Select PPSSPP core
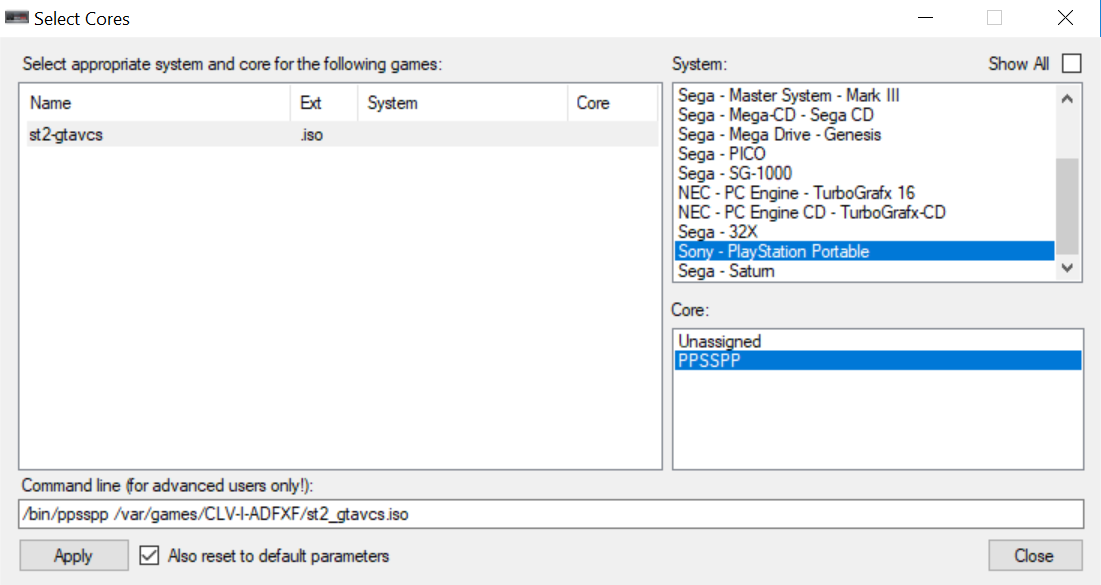 tap(878, 361)
